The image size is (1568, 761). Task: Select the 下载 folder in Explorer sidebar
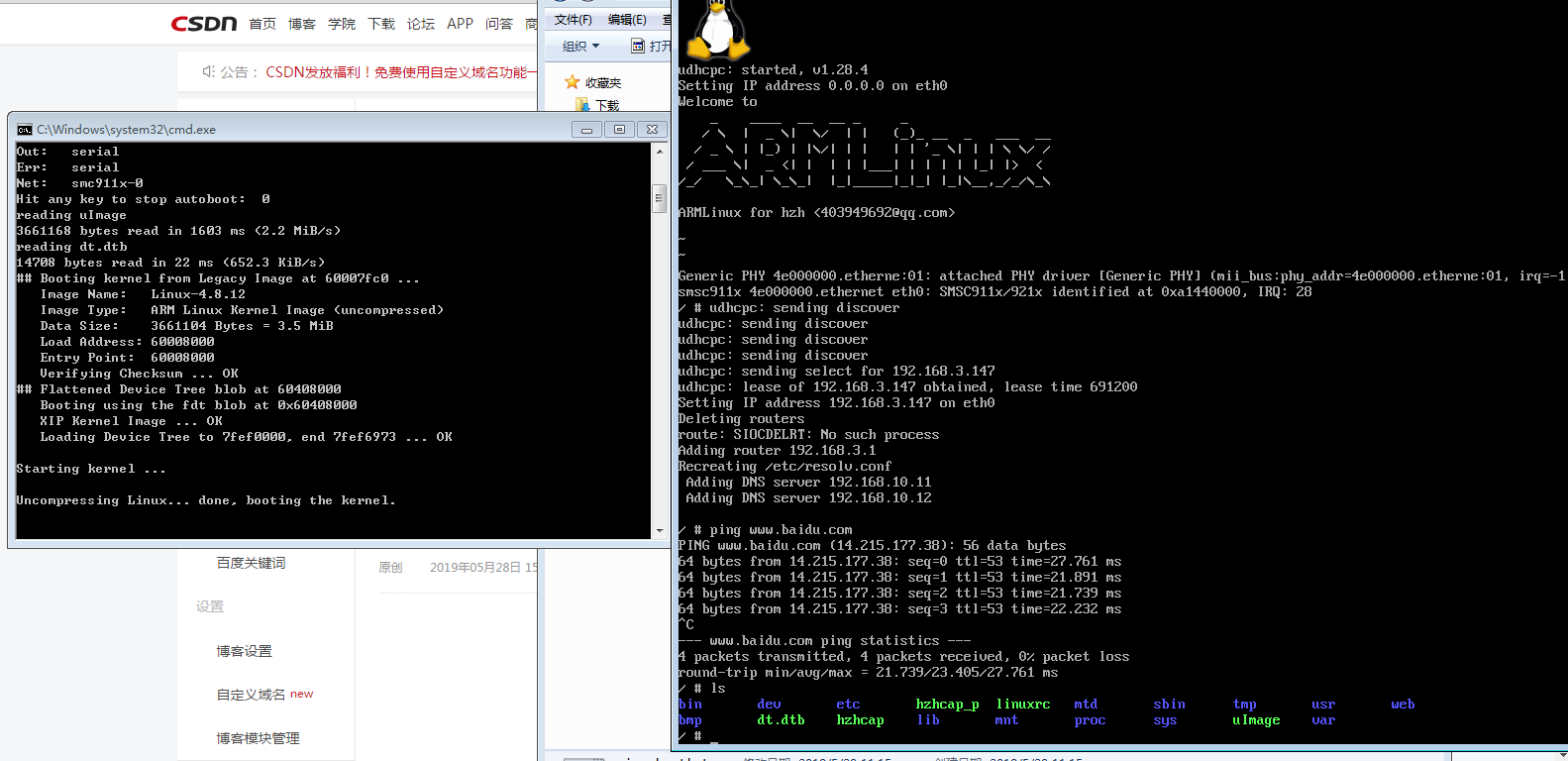597,105
